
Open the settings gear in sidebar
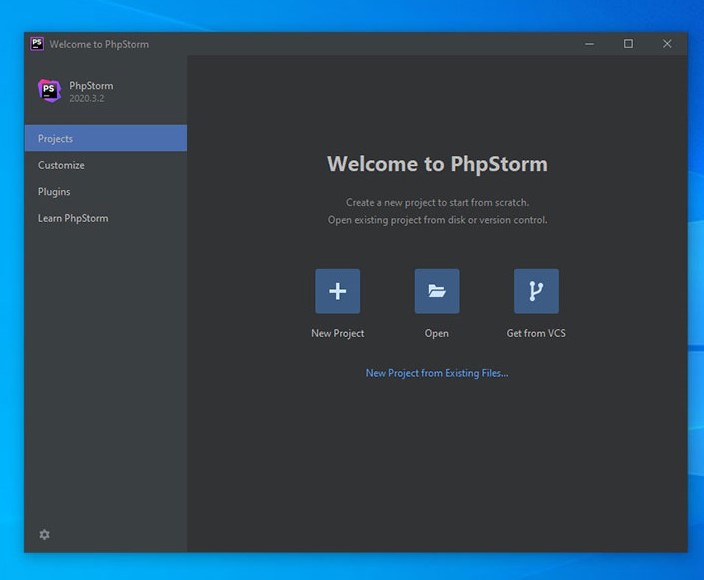click(44, 534)
